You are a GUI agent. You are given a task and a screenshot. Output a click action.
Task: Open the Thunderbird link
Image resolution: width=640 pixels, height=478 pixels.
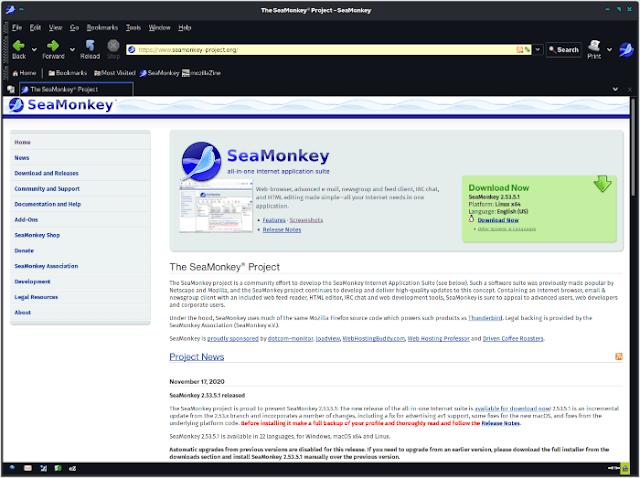click(485, 318)
